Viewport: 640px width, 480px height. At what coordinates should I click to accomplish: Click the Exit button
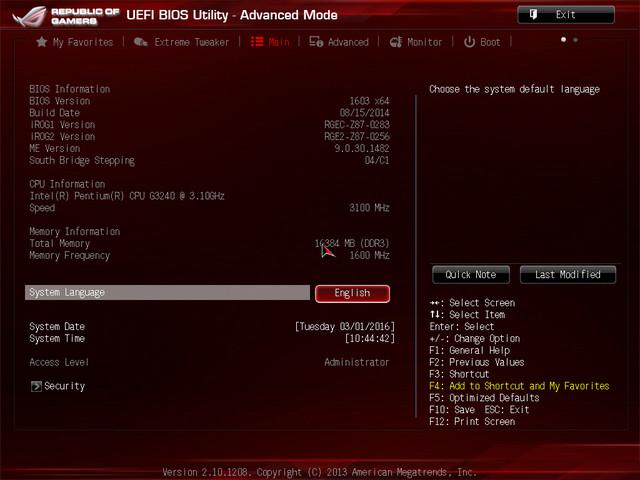566,15
